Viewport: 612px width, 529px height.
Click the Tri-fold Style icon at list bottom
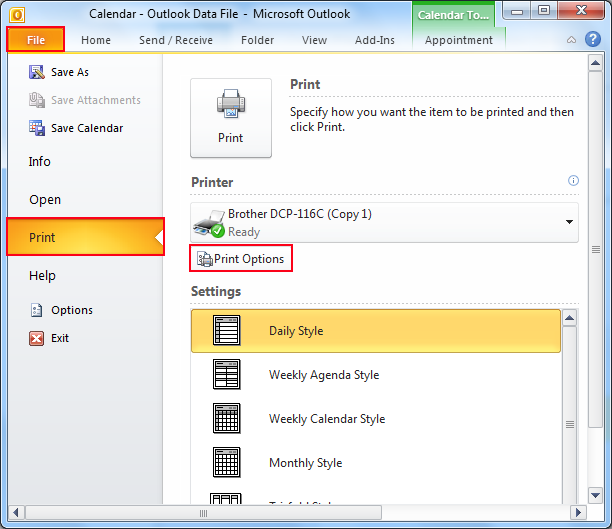tap(226, 498)
